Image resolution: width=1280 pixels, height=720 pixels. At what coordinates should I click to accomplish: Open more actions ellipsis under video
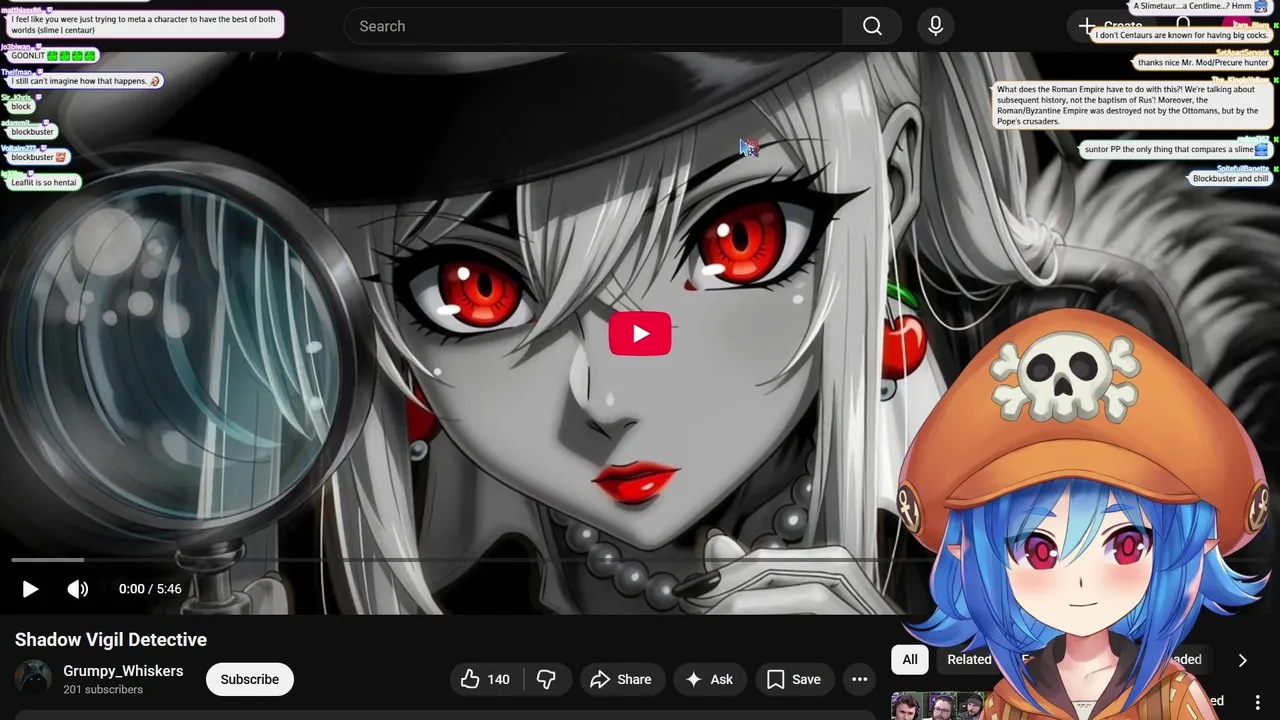[859, 680]
